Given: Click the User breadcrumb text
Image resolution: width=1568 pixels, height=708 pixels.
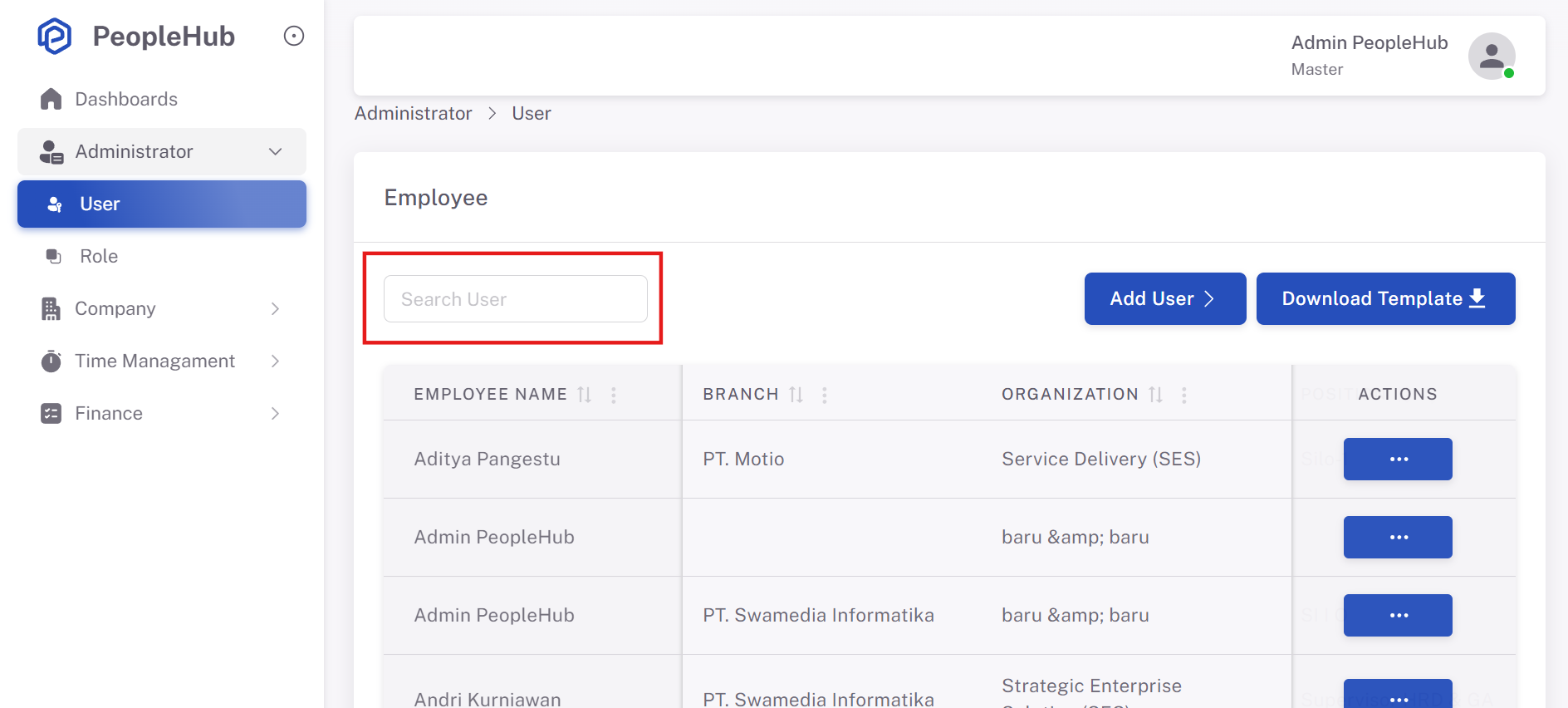Looking at the screenshot, I should point(532,113).
